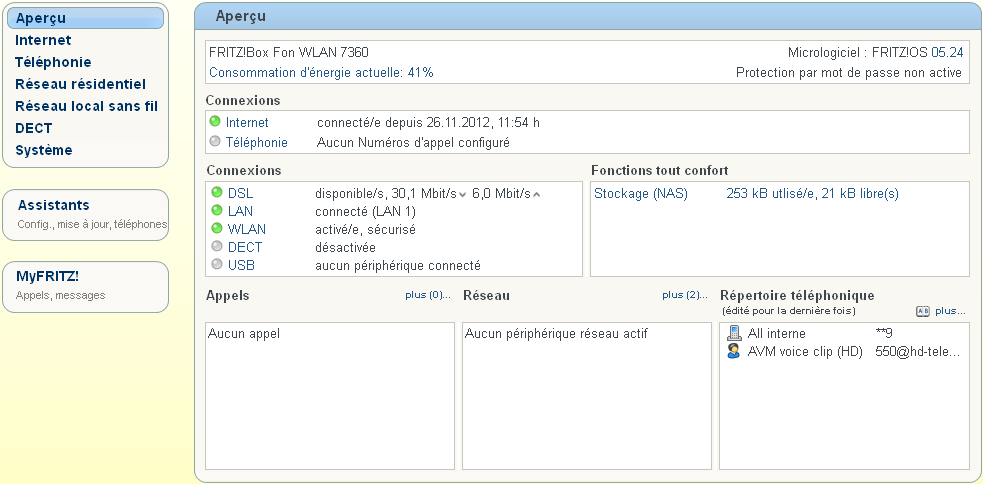
Task: Click plus (2)... next to Réseau
Action: pyautogui.click(x=685, y=295)
